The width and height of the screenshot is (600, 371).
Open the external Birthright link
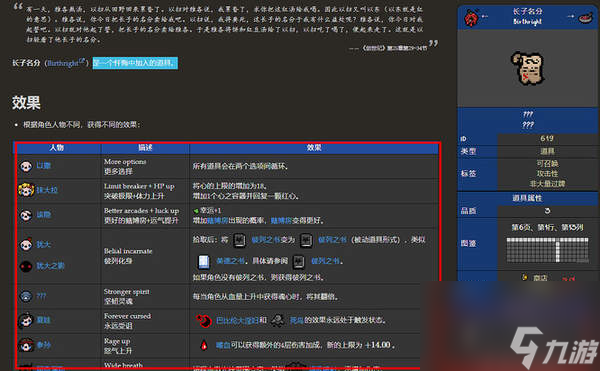66,63
